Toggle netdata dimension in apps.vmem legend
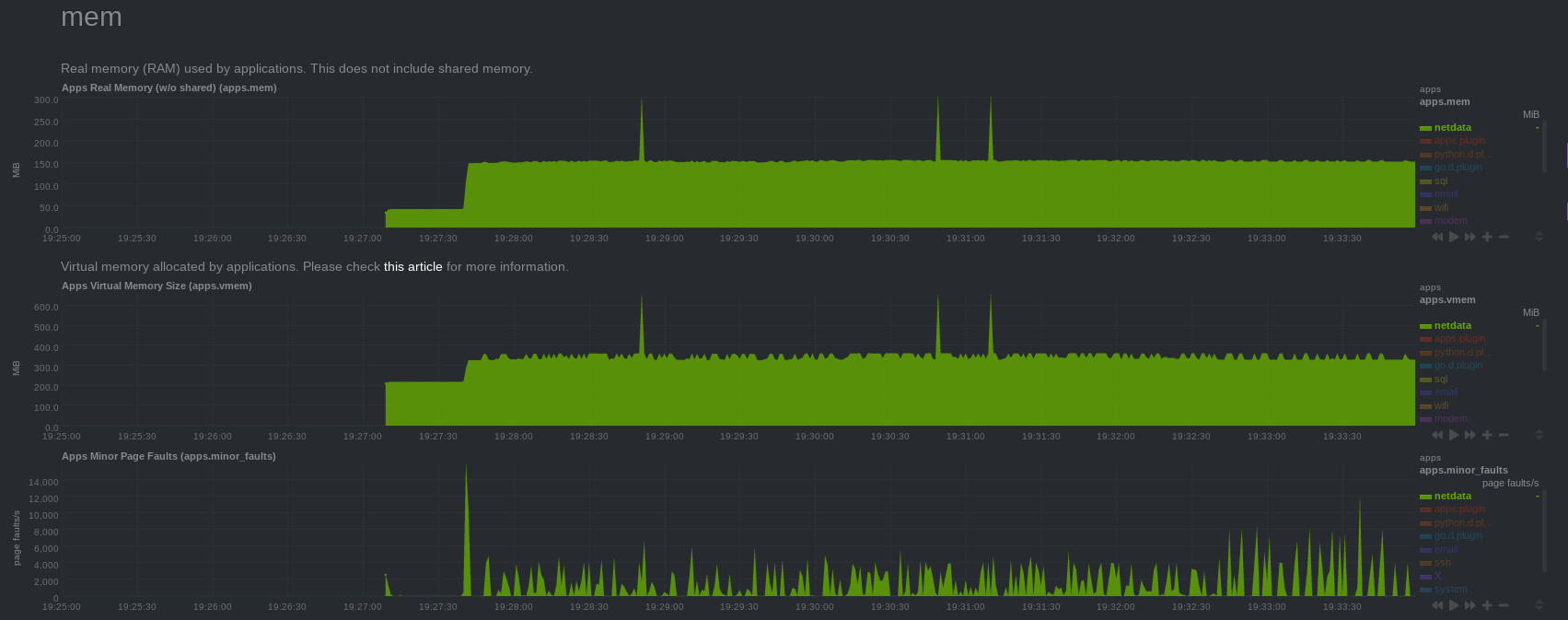1568x620 pixels. click(x=1452, y=325)
